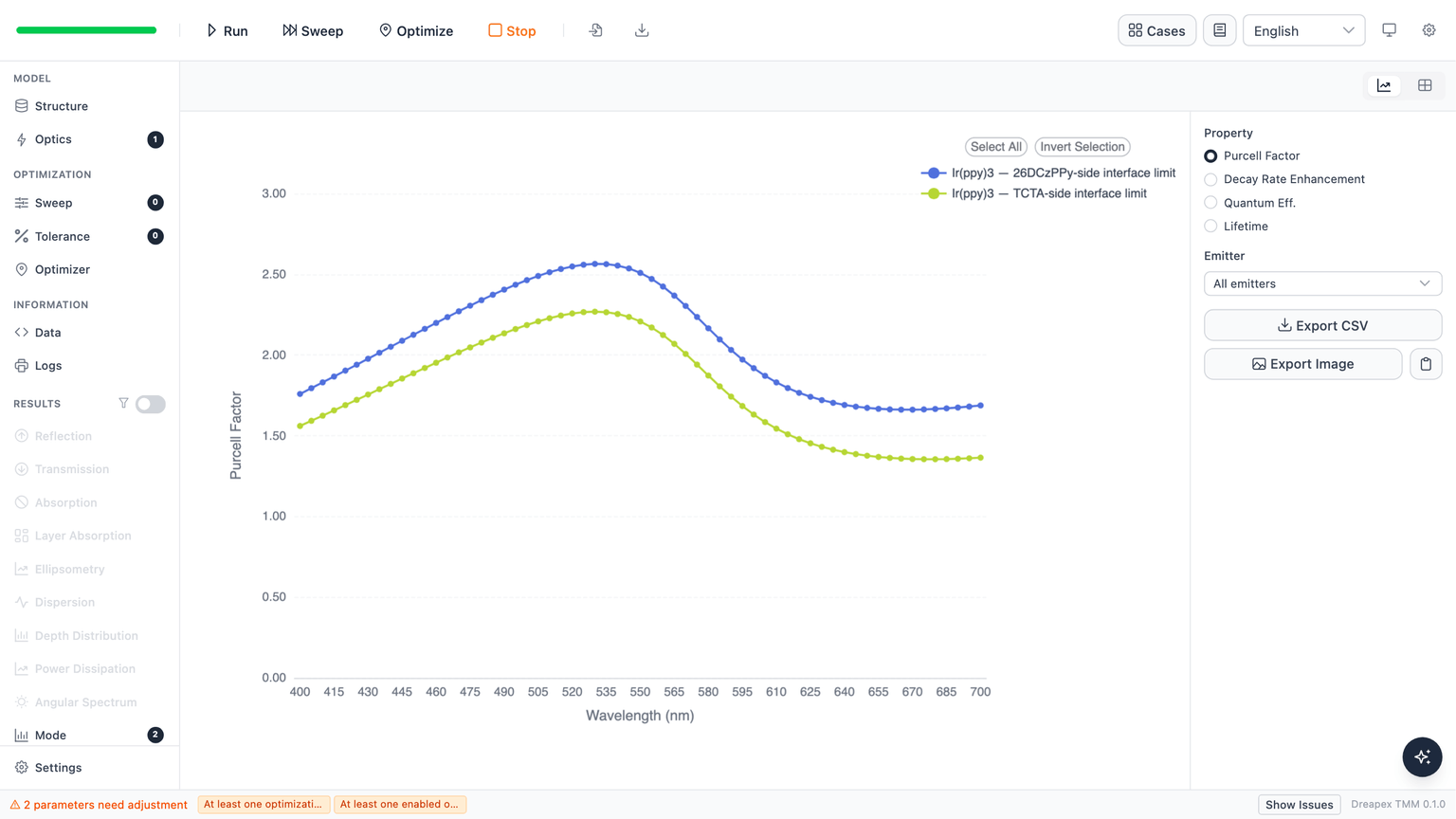The image size is (1456, 819).
Task: Open the All emitters dropdown
Action: [1322, 283]
